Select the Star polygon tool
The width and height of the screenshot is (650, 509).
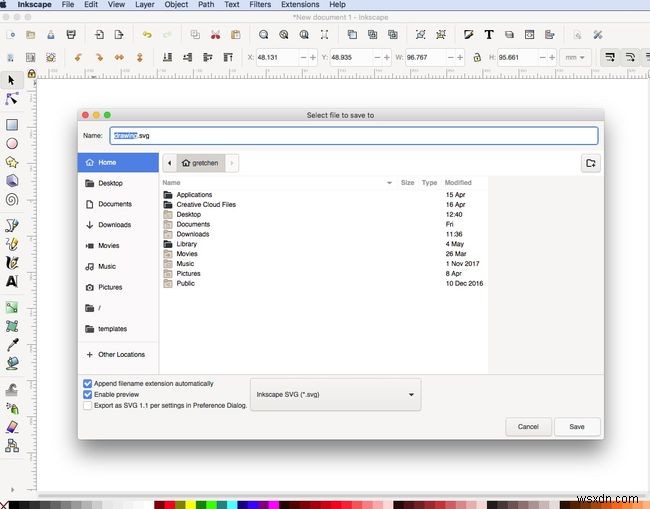point(12,162)
